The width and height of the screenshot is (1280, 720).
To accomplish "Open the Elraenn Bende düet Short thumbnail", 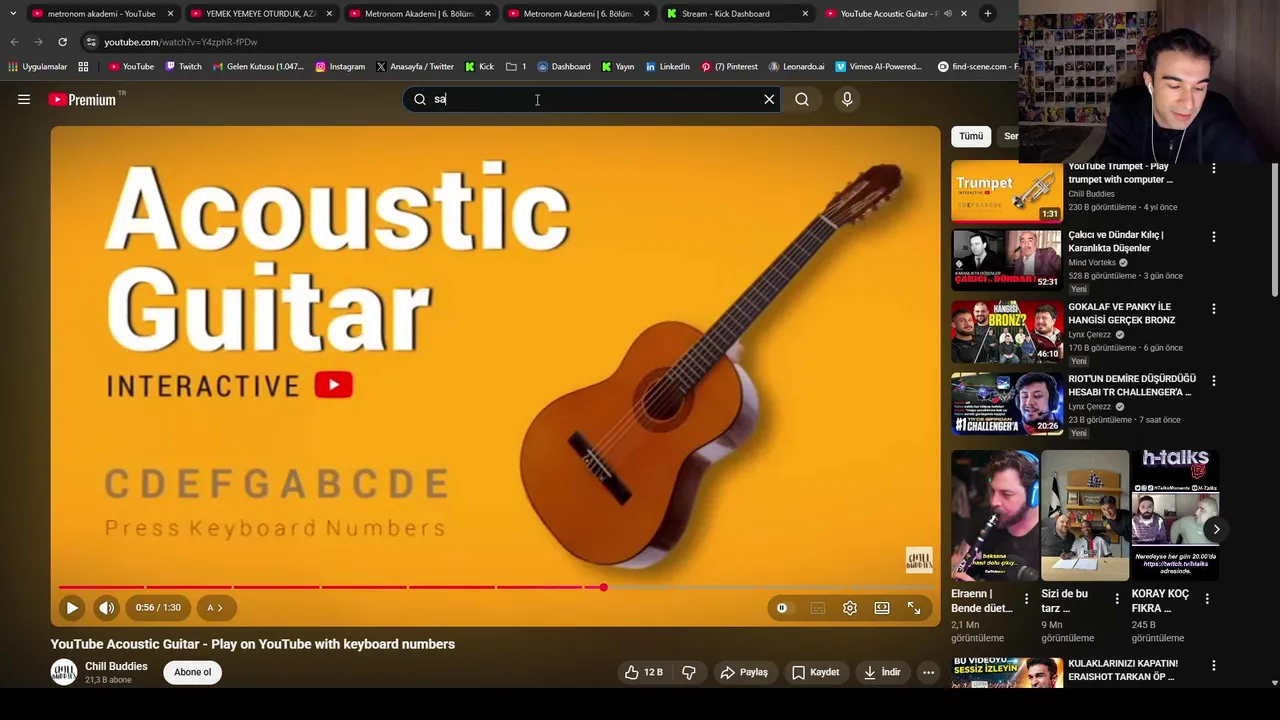I will [995, 515].
